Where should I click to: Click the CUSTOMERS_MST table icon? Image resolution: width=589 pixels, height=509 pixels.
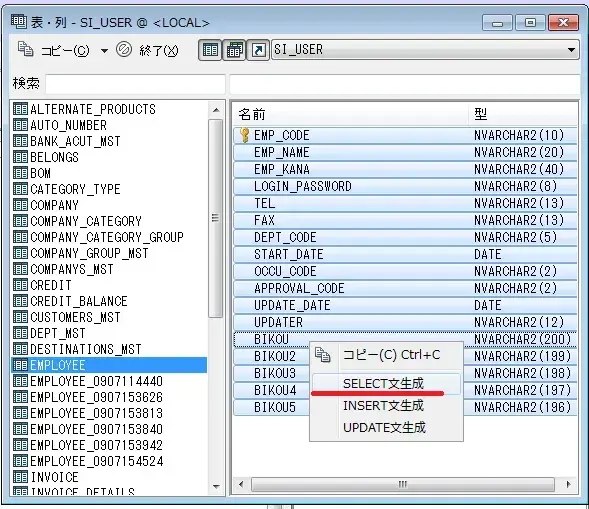click(x=20, y=317)
